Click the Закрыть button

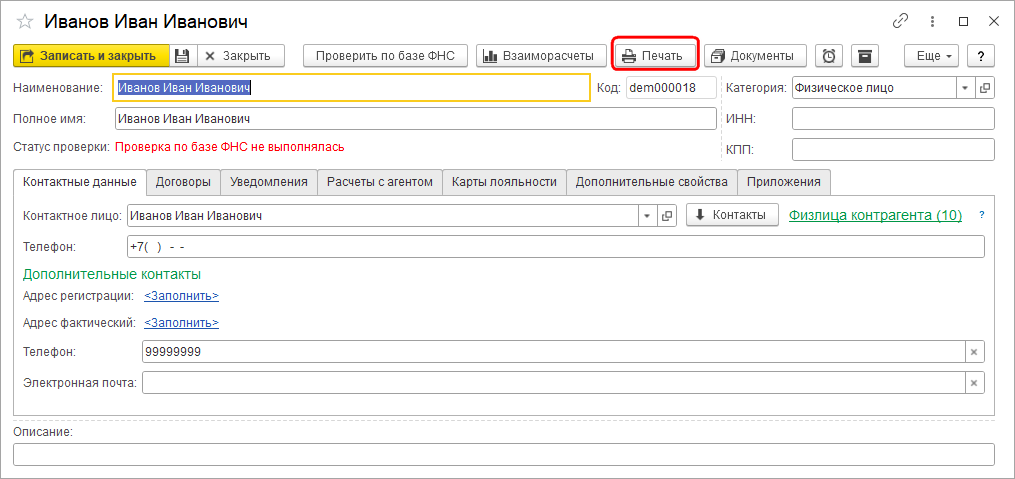pos(240,56)
